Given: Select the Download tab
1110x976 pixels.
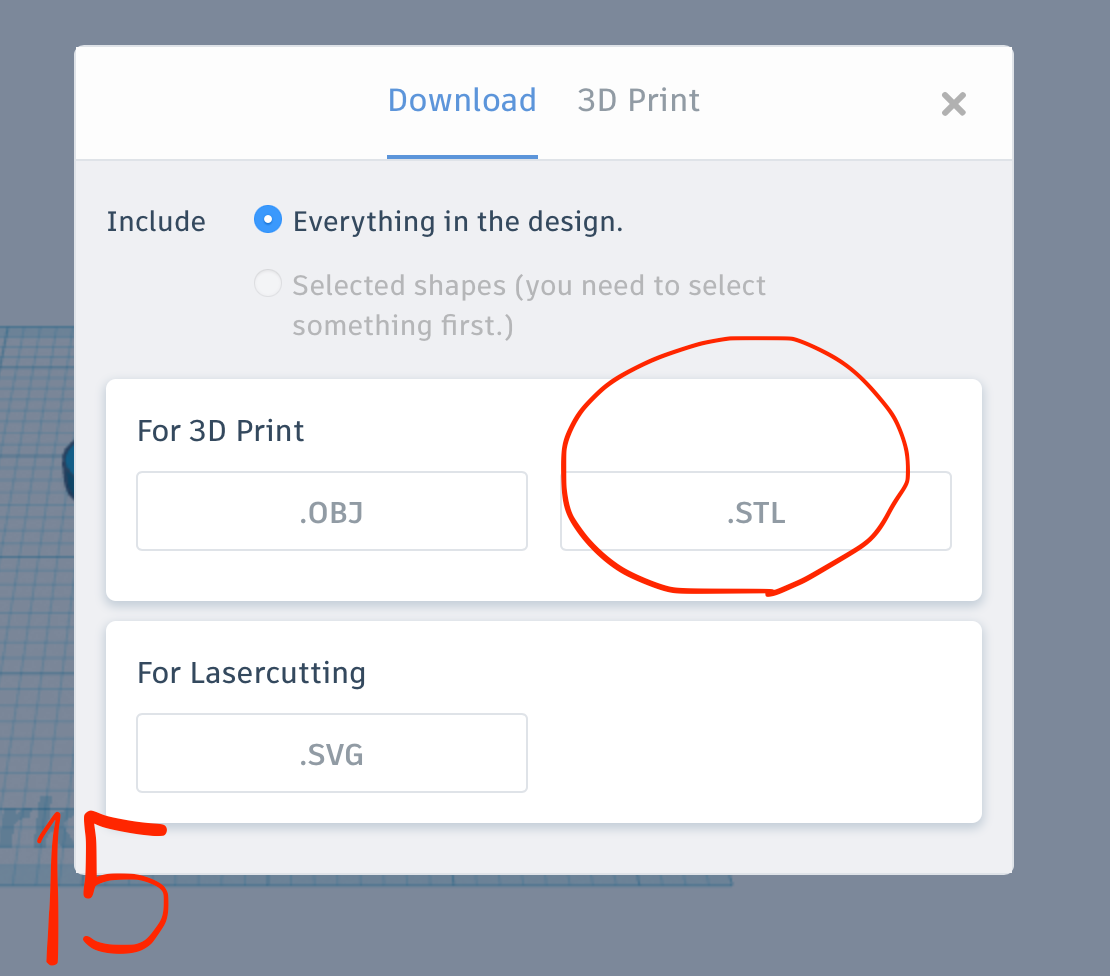Looking at the screenshot, I should tap(462, 101).
